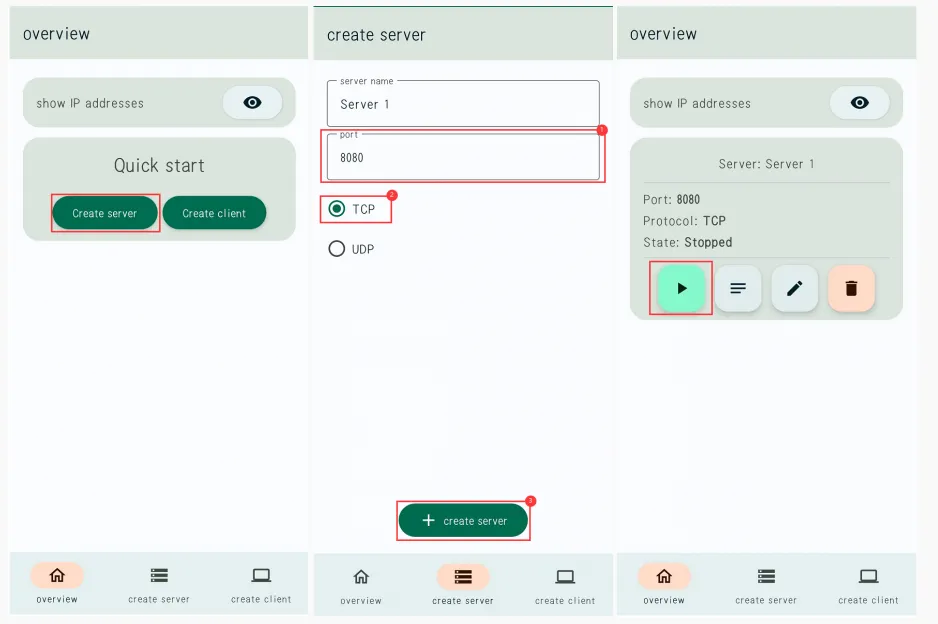
Task: Delete Server 1 with the trash icon
Action: (851, 288)
